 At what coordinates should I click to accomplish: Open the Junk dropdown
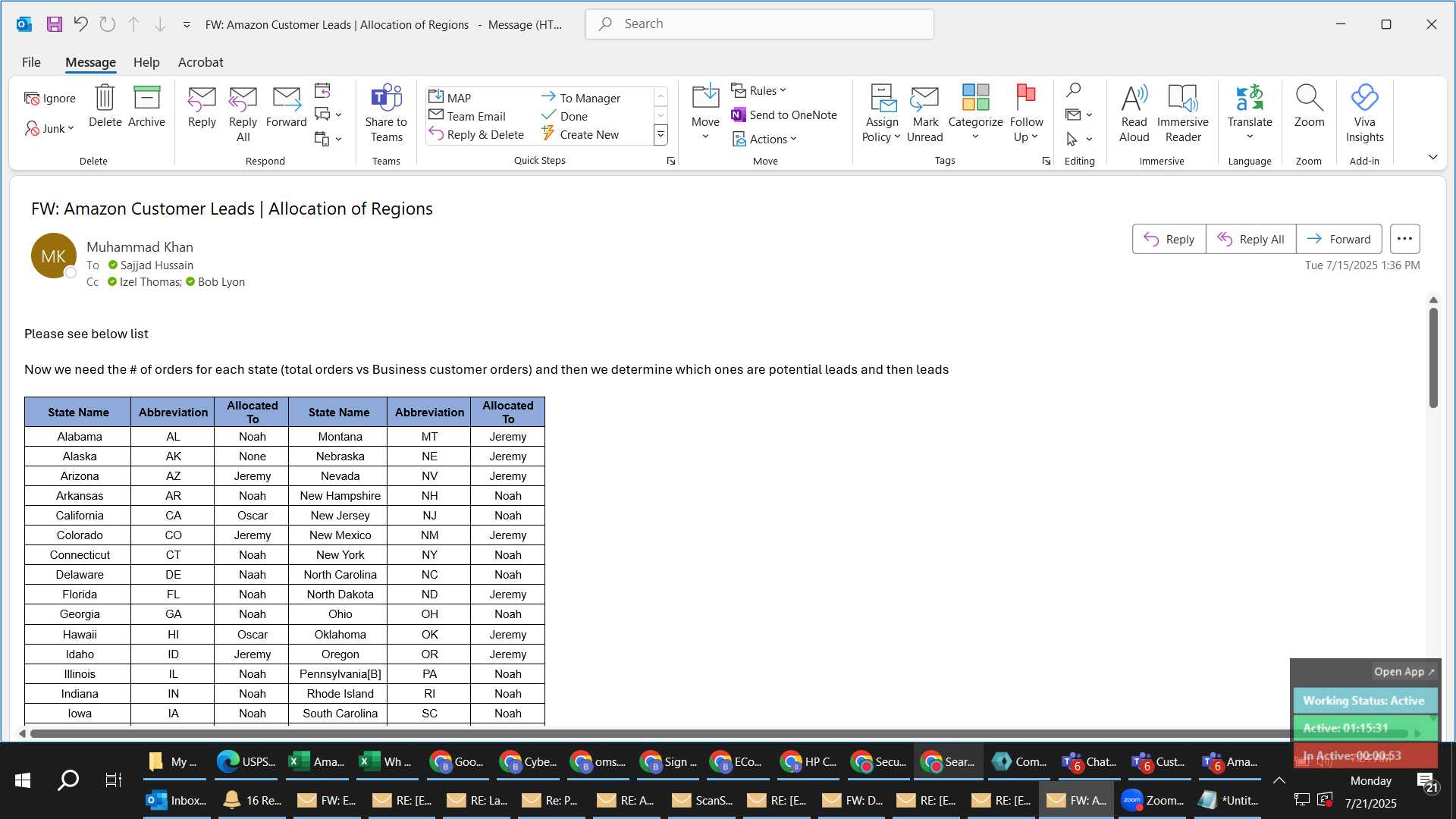(x=50, y=128)
